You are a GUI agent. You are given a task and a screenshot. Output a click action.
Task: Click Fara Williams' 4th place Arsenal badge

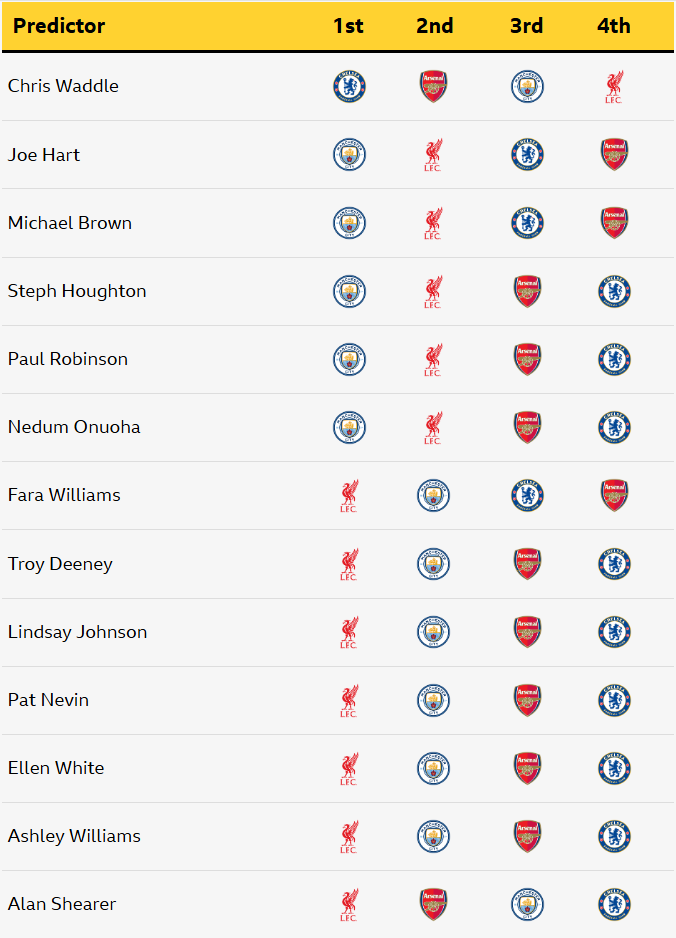click(614, 495)
